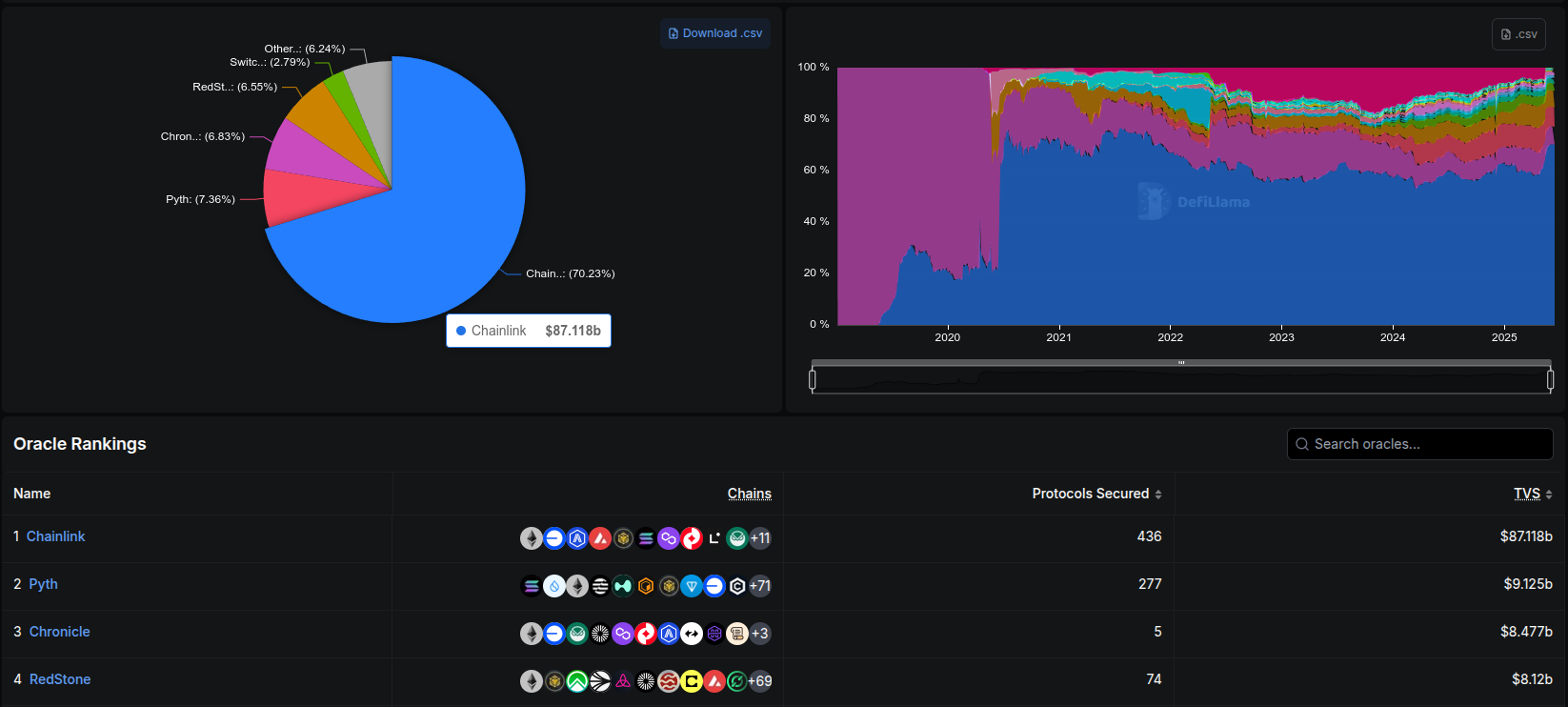Click the Sui water-drop icon in Pyth row
The width and height of the screenshot is (1568, 707).
[x=554, y=586]
